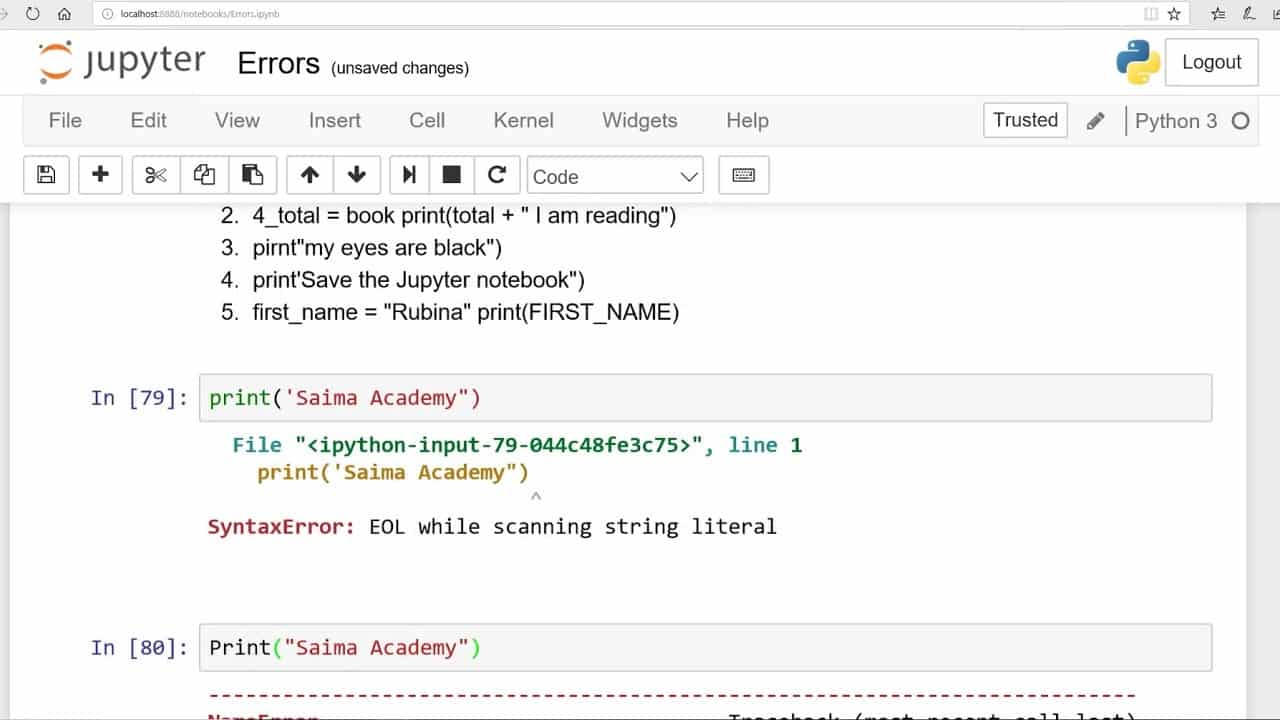The height and width of the screenshot is (720, 1280).
Task: Click the Trusted notebook button
Action: (x=1025, y=120)
